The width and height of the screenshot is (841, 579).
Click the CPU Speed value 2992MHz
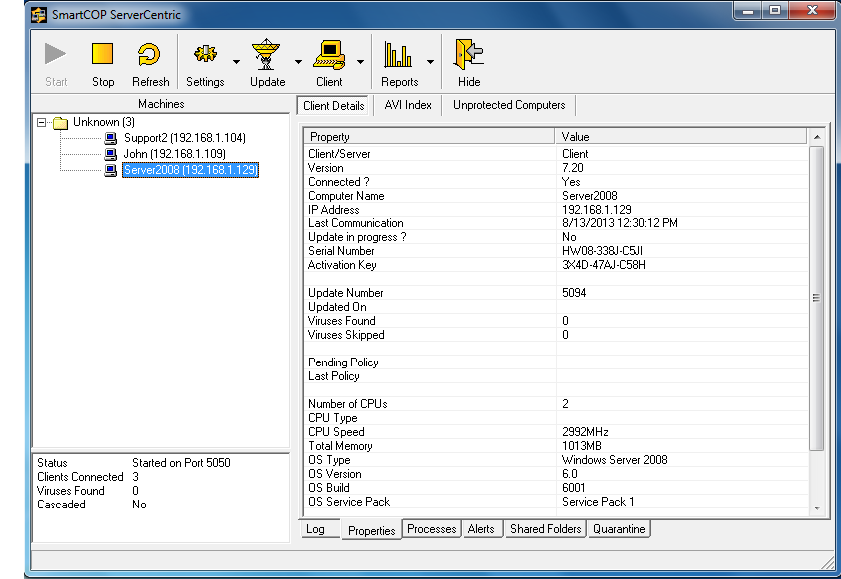(x=585, y=432)
